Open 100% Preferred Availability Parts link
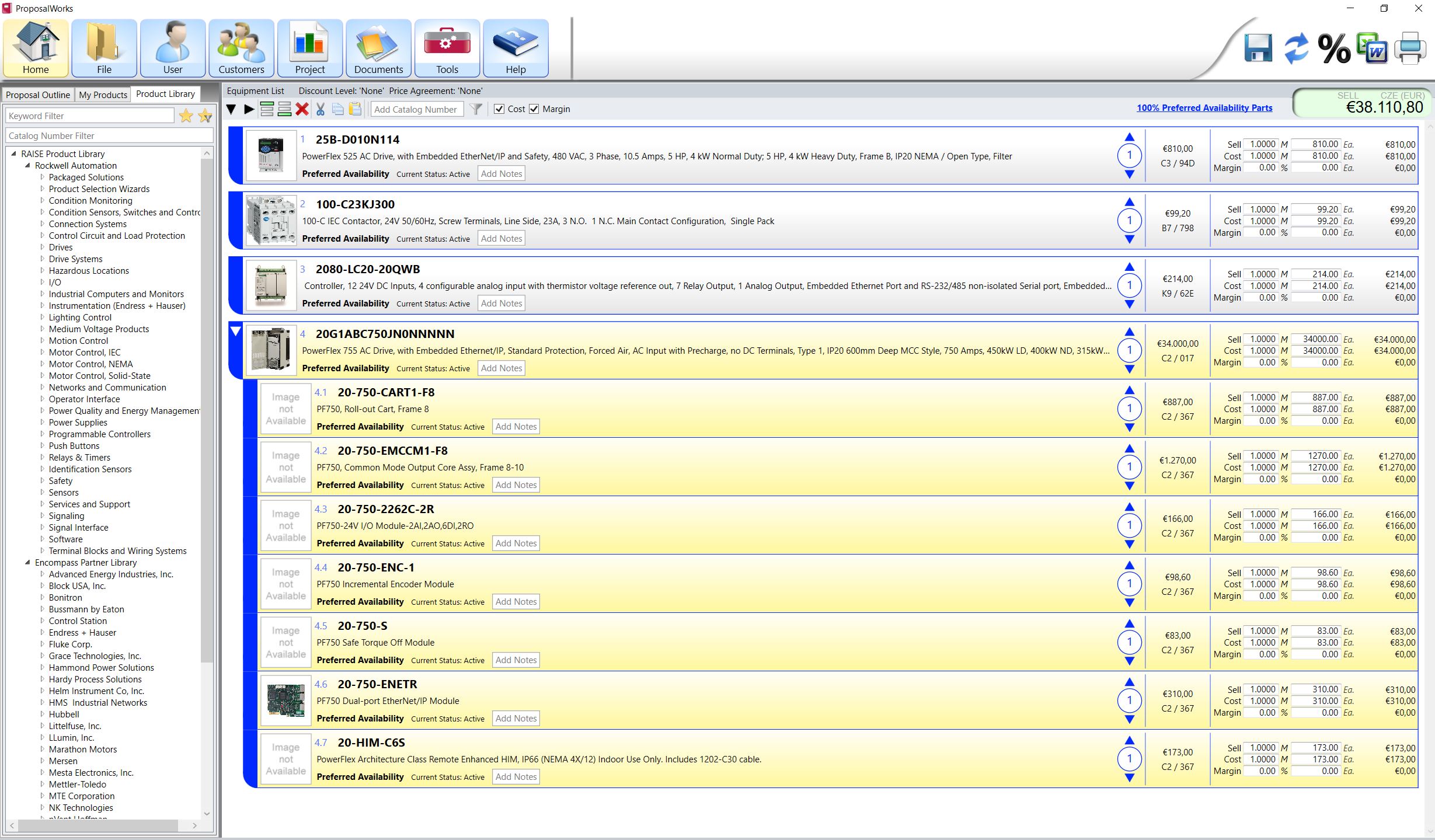The width and height of the screenshot is (1435, 840). (x=1204, y=107)
